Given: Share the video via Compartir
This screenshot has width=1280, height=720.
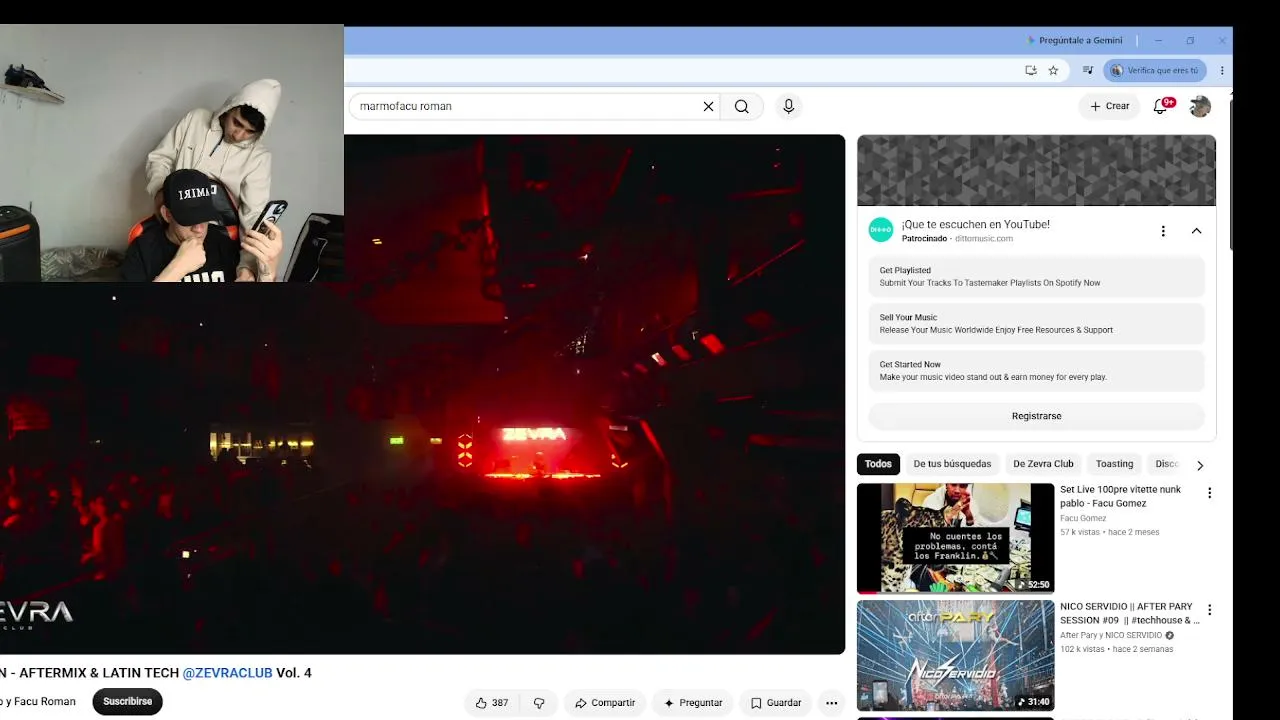Looking at the screenshot, I should [605, 703].
